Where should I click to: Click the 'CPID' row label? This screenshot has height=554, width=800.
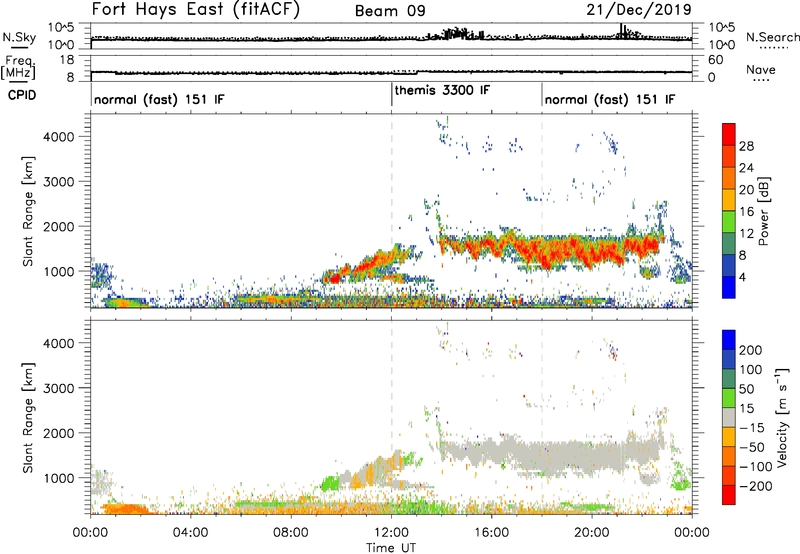[22, 95]
